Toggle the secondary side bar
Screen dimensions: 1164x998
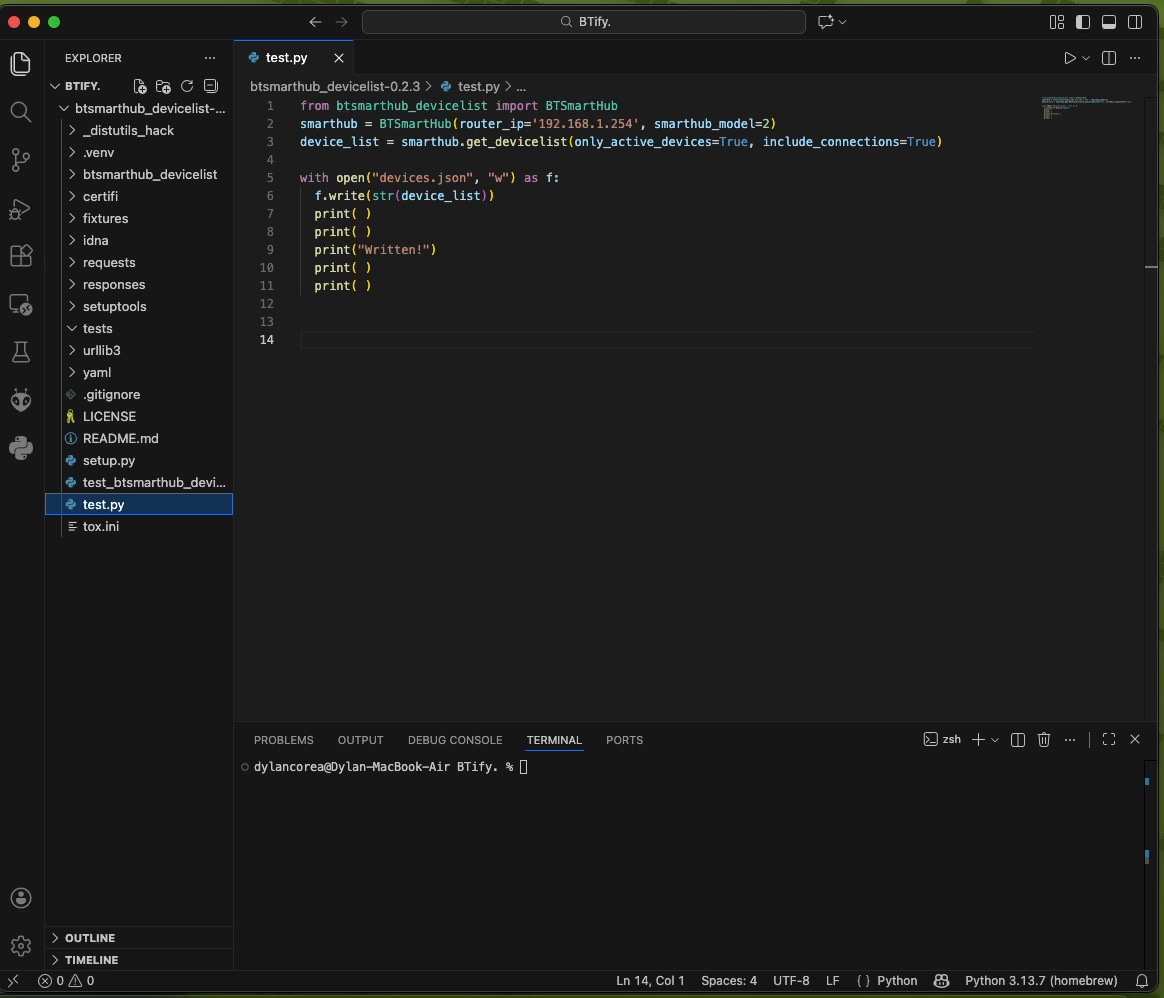pyautogui.click(x=1135, y=22)
